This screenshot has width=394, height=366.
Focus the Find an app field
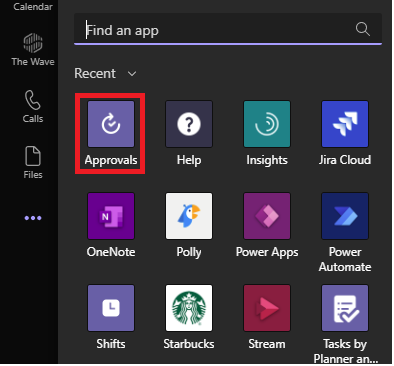(x=228, y=29)
